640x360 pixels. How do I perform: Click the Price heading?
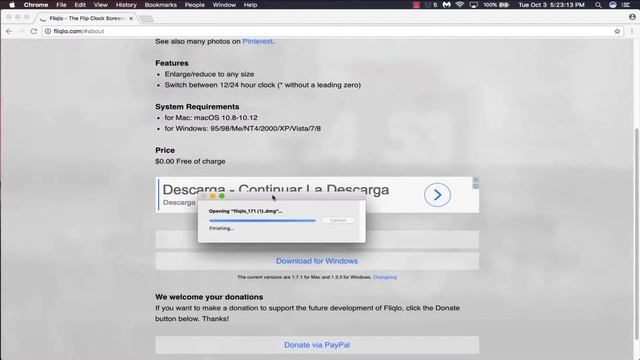click(165, 150)
